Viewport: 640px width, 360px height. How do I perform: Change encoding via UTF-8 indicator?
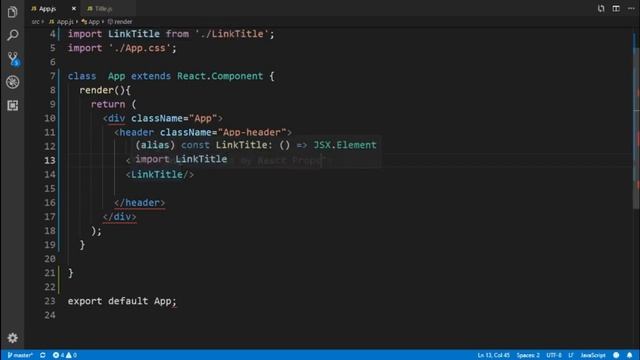point(554,355)
